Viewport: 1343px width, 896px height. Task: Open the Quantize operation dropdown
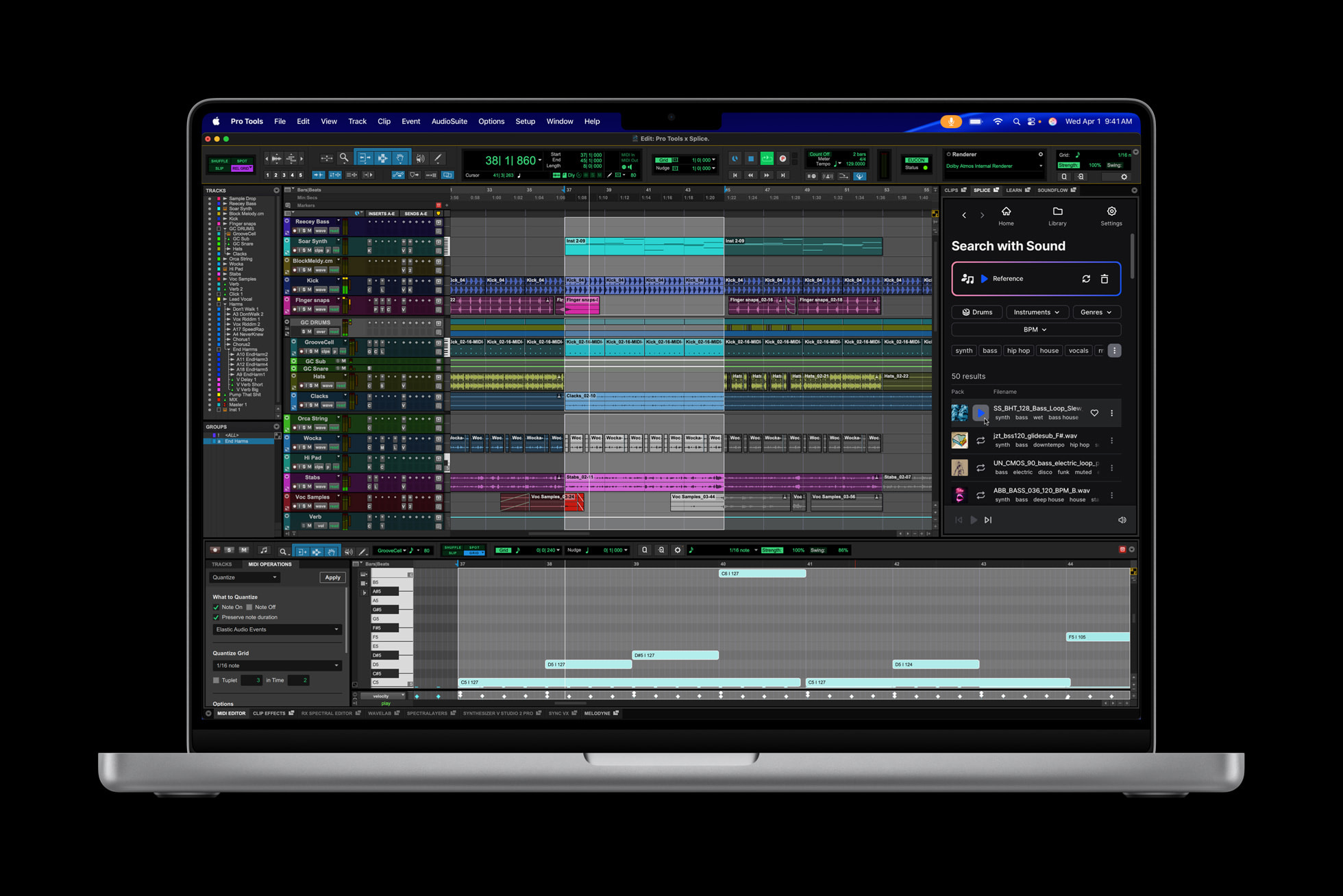pos(244,577)
